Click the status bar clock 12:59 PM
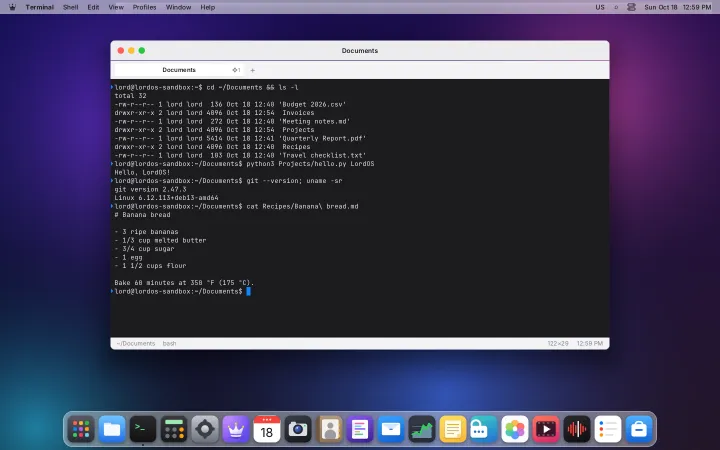Screen dimensions: 720x450 coord(590,343)
